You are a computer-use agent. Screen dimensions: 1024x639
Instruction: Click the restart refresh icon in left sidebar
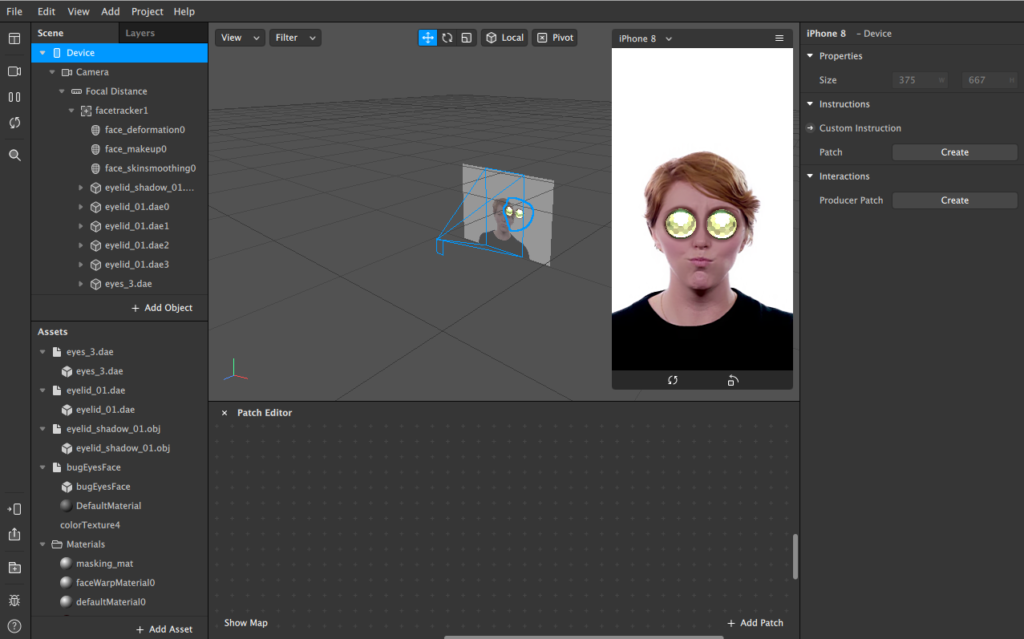pos(14,123)
